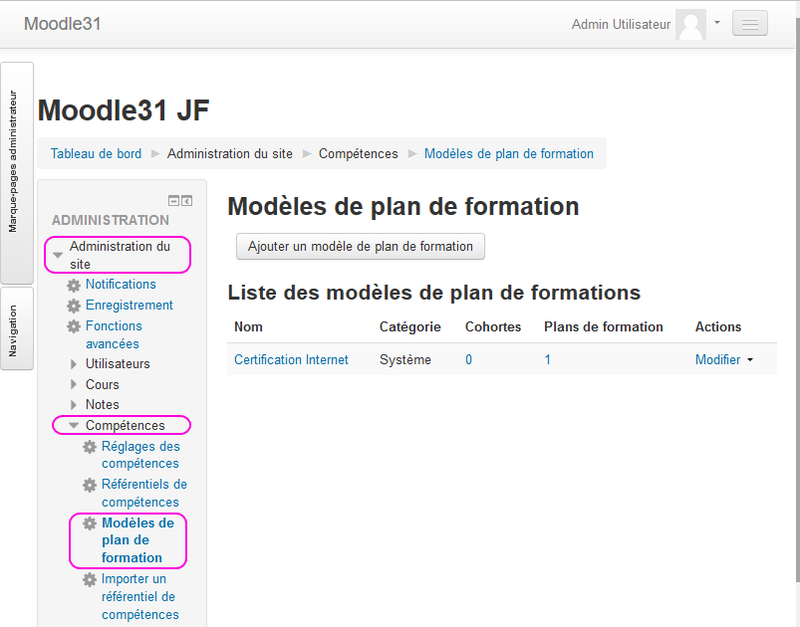Expand the Notes tree node

[74, 405]
